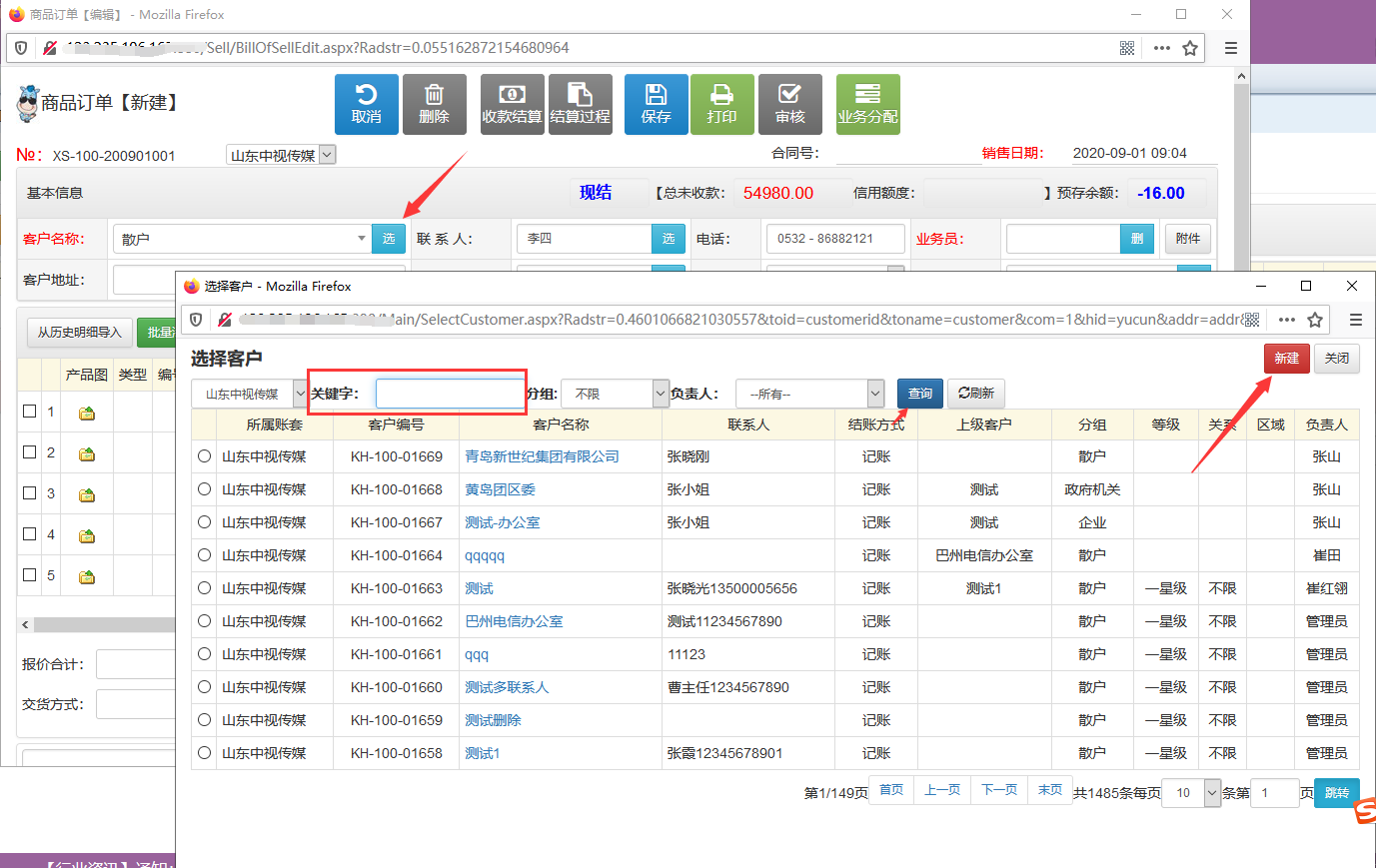Expand 客户名称 散户 combo box arrow

[361, 239]
